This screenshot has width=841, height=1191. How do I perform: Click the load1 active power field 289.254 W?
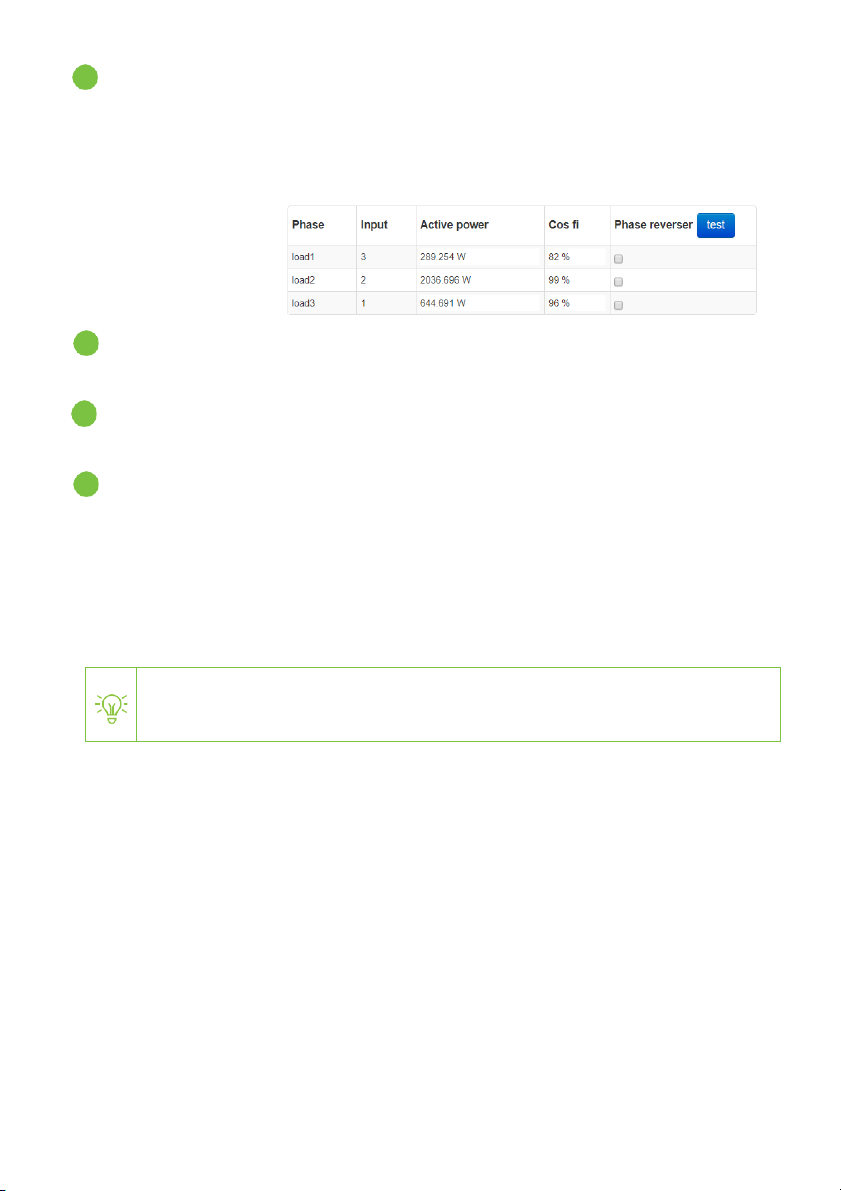click(x=479, y=257)
